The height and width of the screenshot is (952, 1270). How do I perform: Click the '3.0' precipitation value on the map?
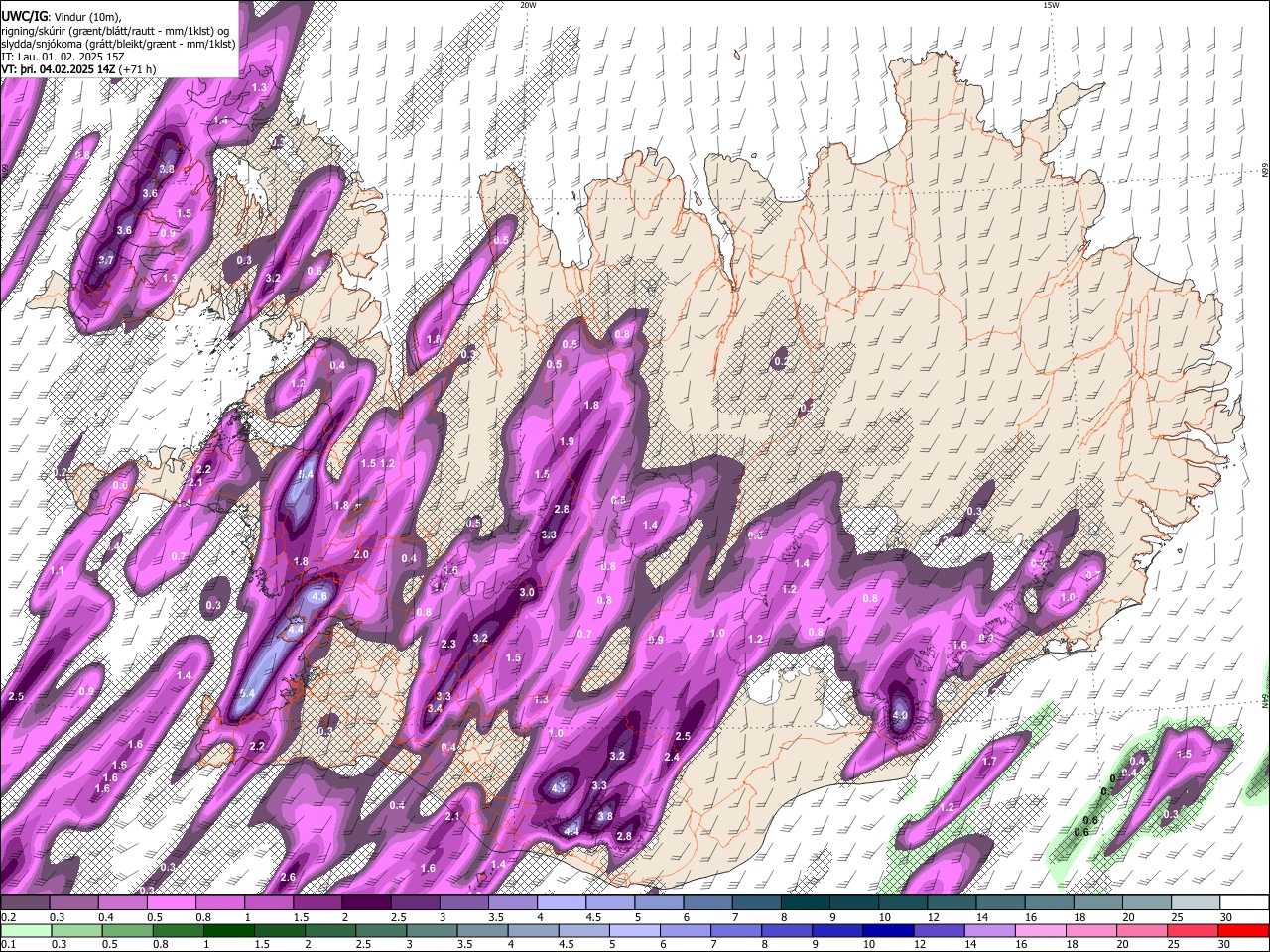pos(527,592)
